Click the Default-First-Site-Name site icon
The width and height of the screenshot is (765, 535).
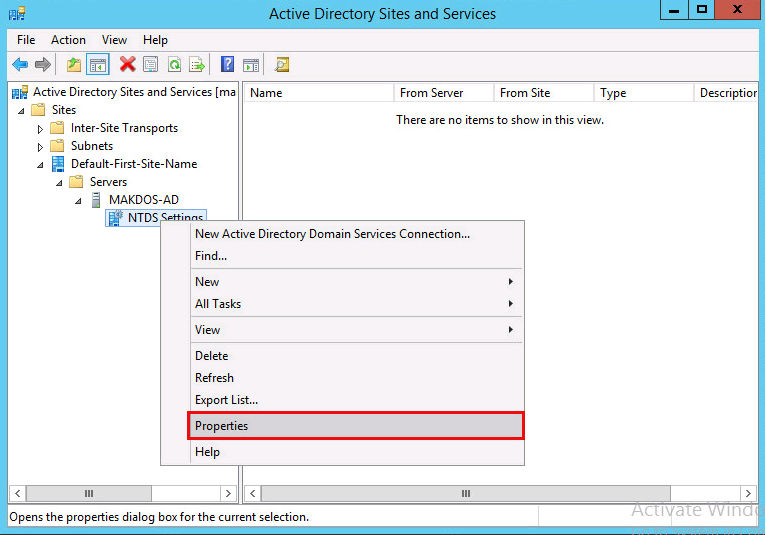pos(58,164)
